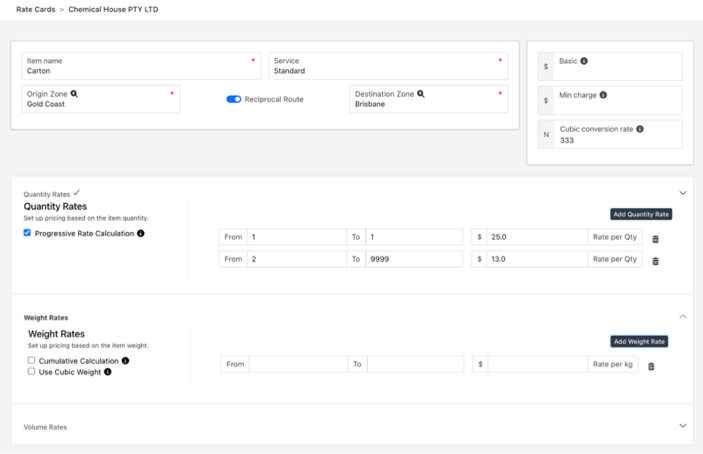The image size is (703, 454).
Task: Toggle the Reciprocal Route switch
Action: tap(234, 99)
